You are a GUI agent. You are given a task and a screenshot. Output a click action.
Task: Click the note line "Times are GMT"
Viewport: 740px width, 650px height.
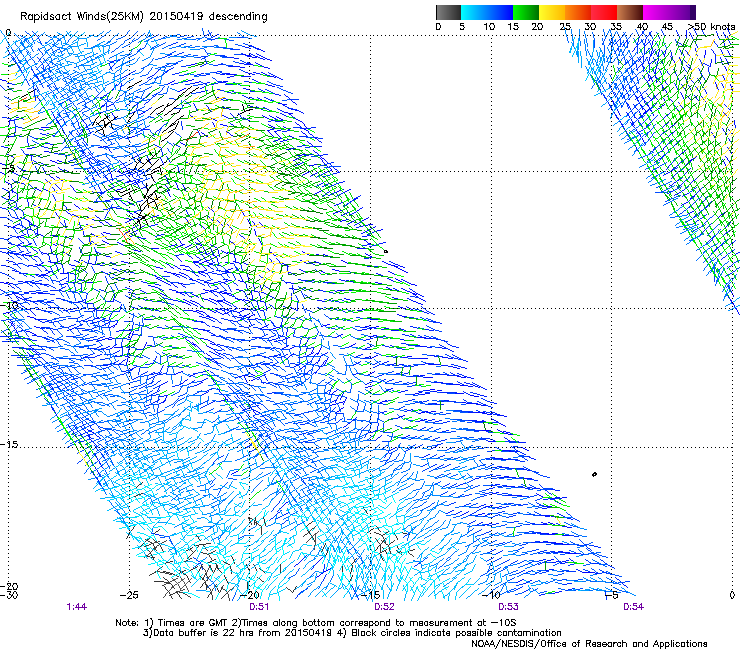194,623
